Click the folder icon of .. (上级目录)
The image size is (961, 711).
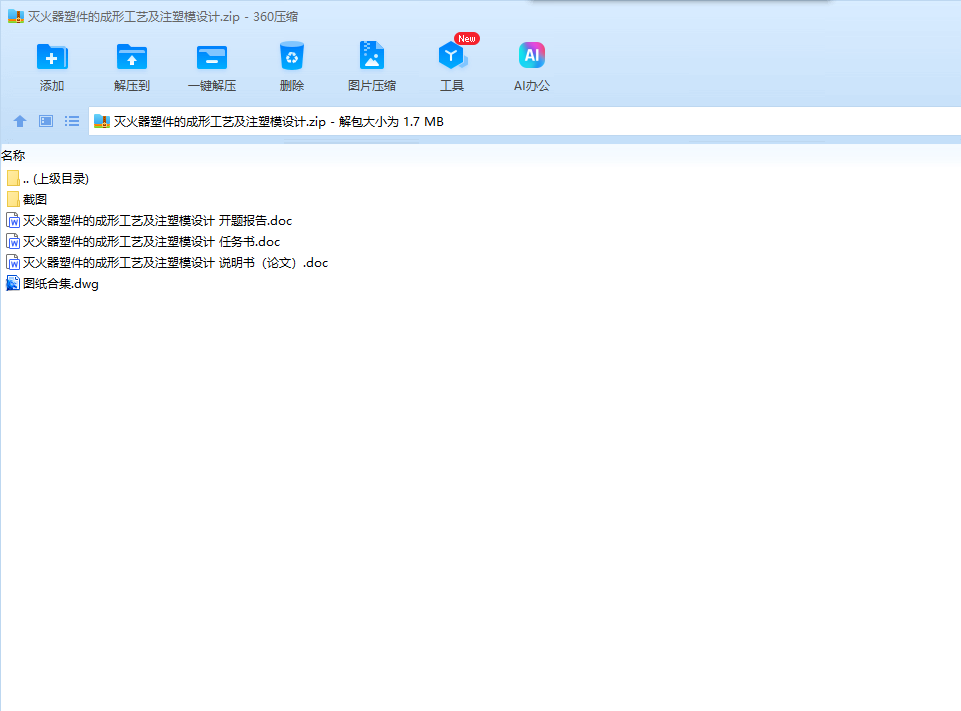[x=13, y=178]
